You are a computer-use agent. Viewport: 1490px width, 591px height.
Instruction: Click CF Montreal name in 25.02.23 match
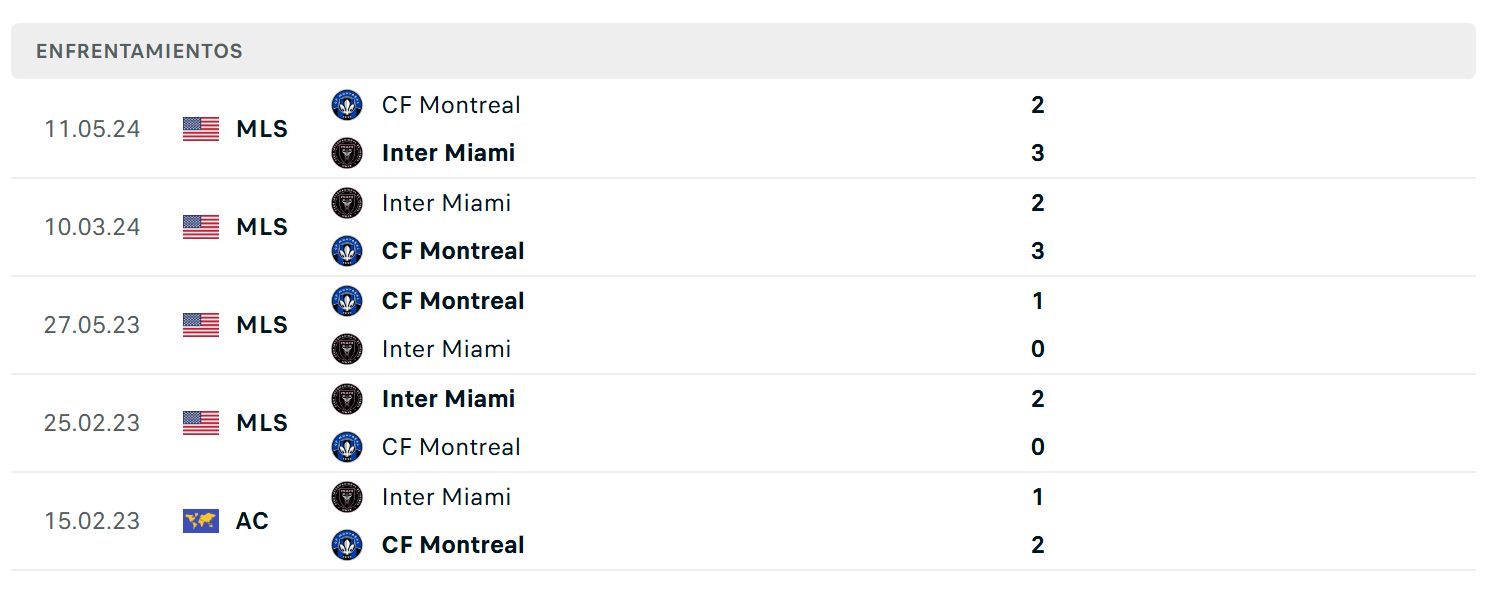pos(451,447)
